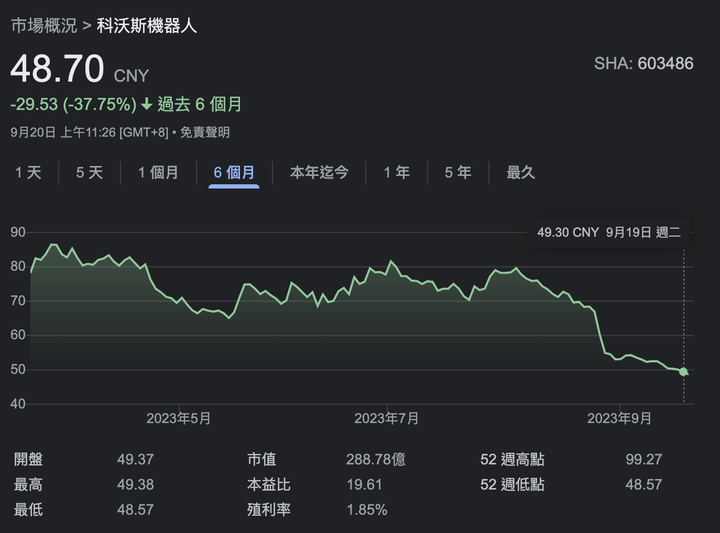Click the green data point on chart
The image size is (720, 533).
[683, 371]
